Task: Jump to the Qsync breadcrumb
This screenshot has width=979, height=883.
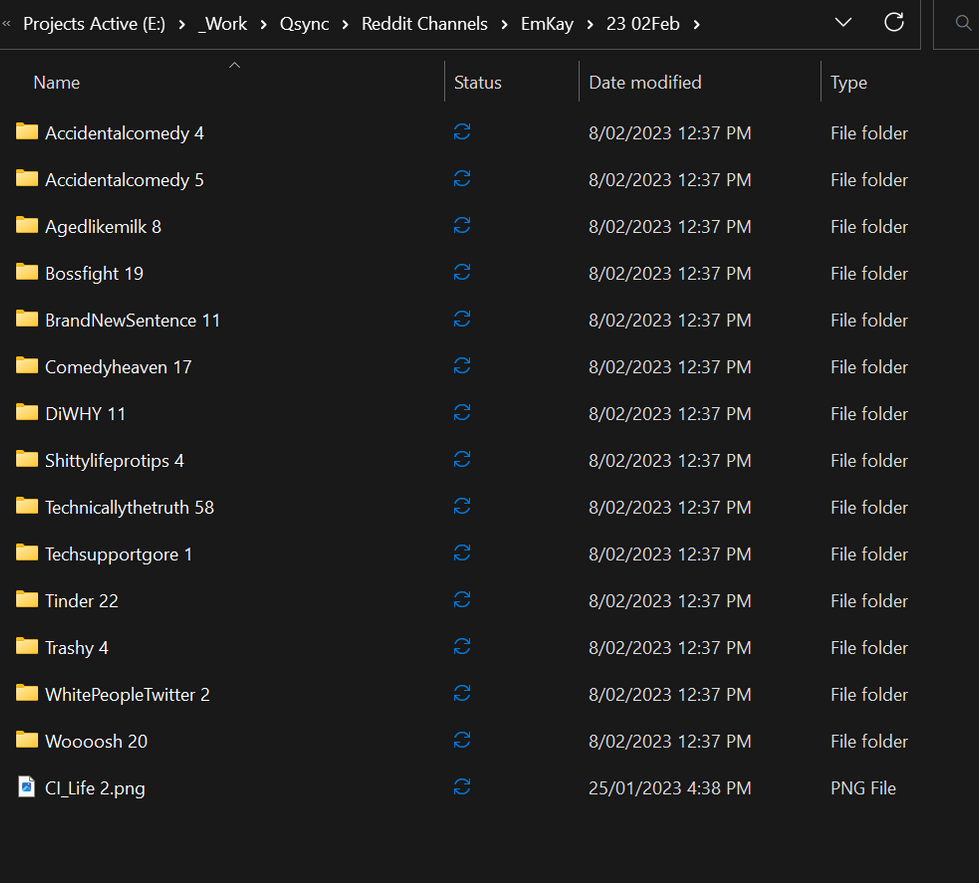Action: coord(304,24)
